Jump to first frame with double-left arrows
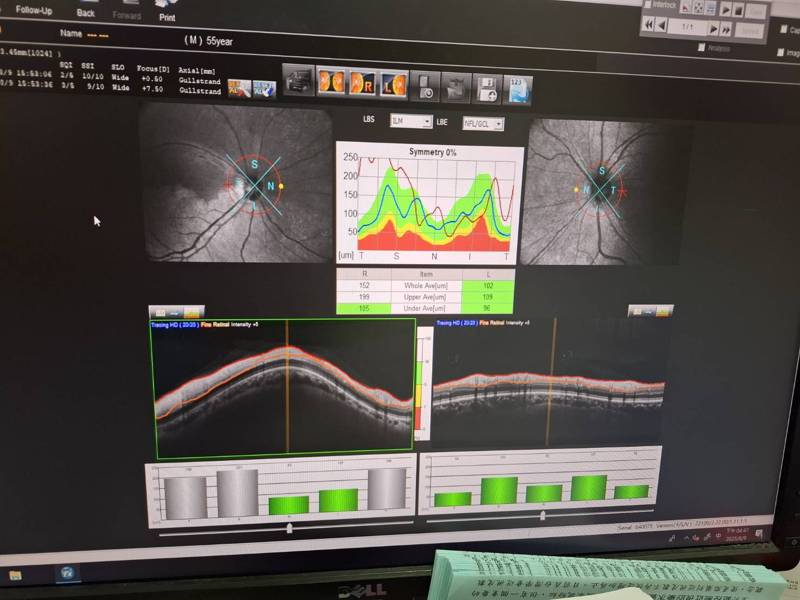This screenshot has width=800, height=600. (x=648, y=23)
